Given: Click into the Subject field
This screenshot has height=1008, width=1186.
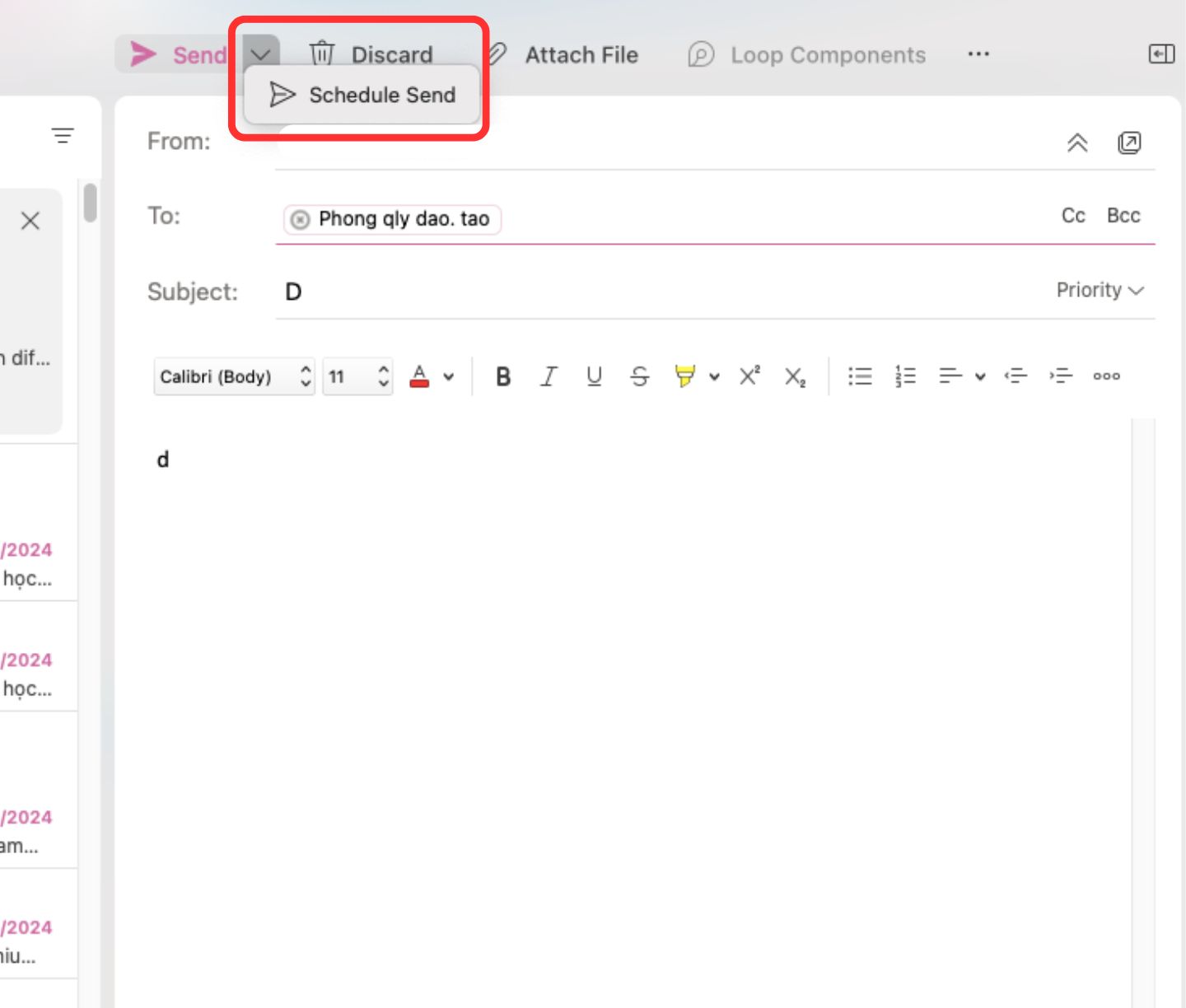Looking at the screenshot, I should (x=659, y=292).
